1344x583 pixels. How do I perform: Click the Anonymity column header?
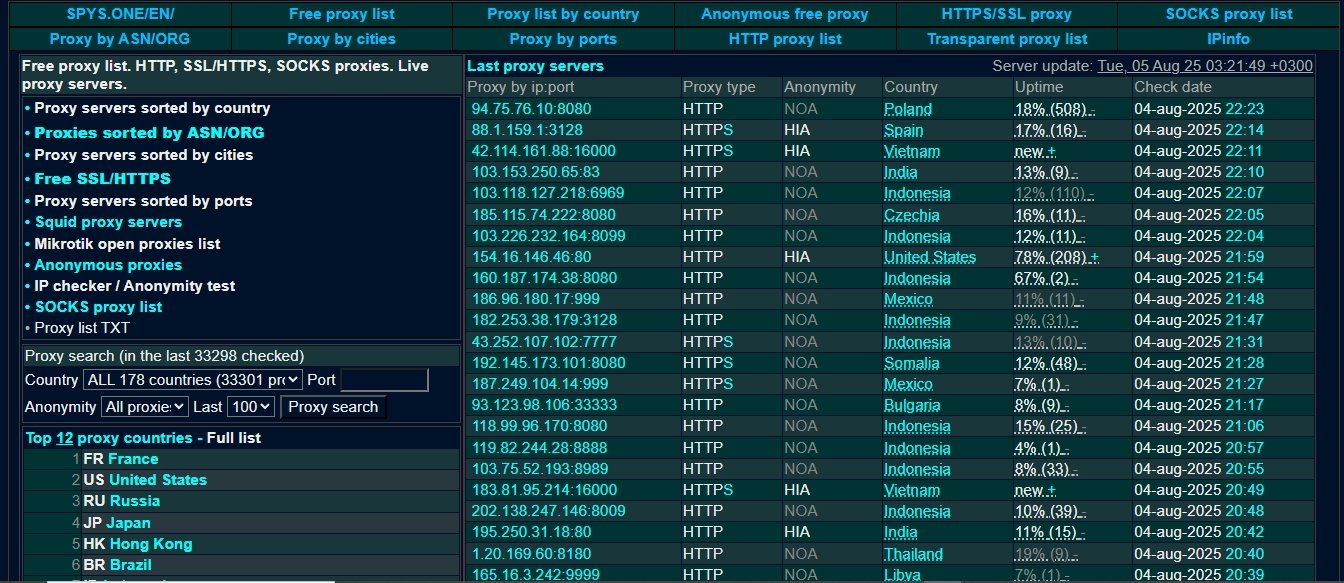(x=820, y=87)
